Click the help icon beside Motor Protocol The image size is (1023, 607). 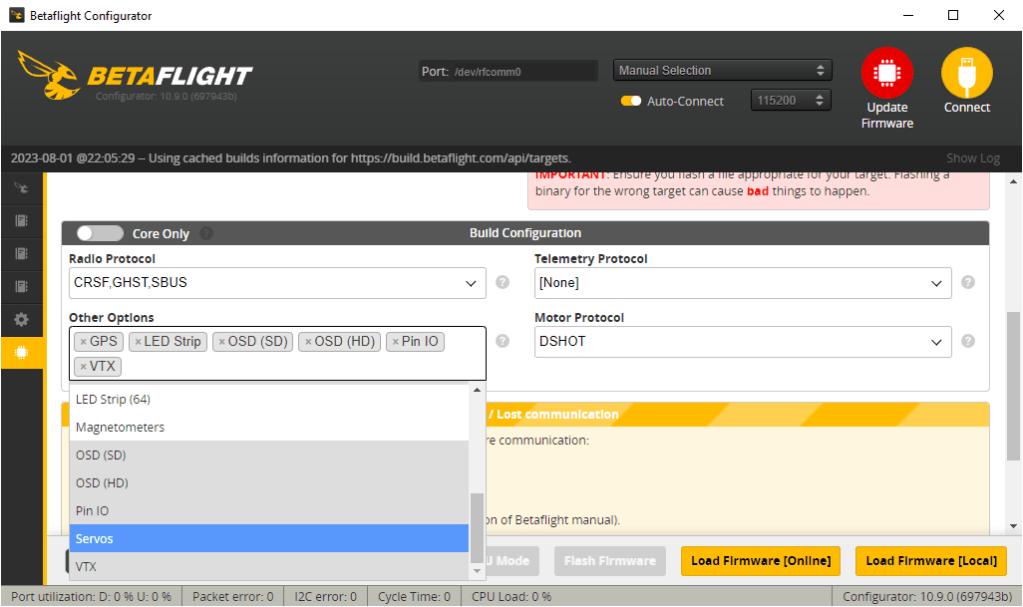[x=968, y=342]
